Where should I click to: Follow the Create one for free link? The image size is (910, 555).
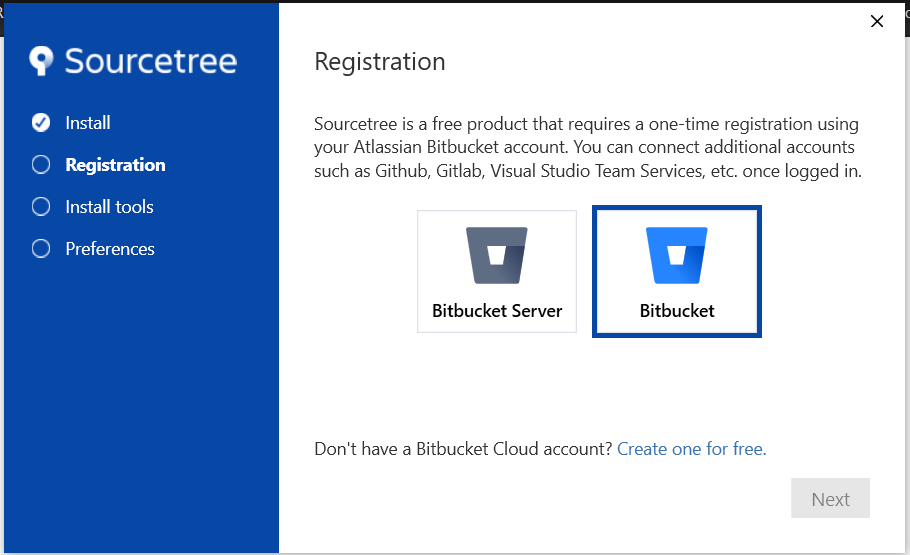point(692,449)
